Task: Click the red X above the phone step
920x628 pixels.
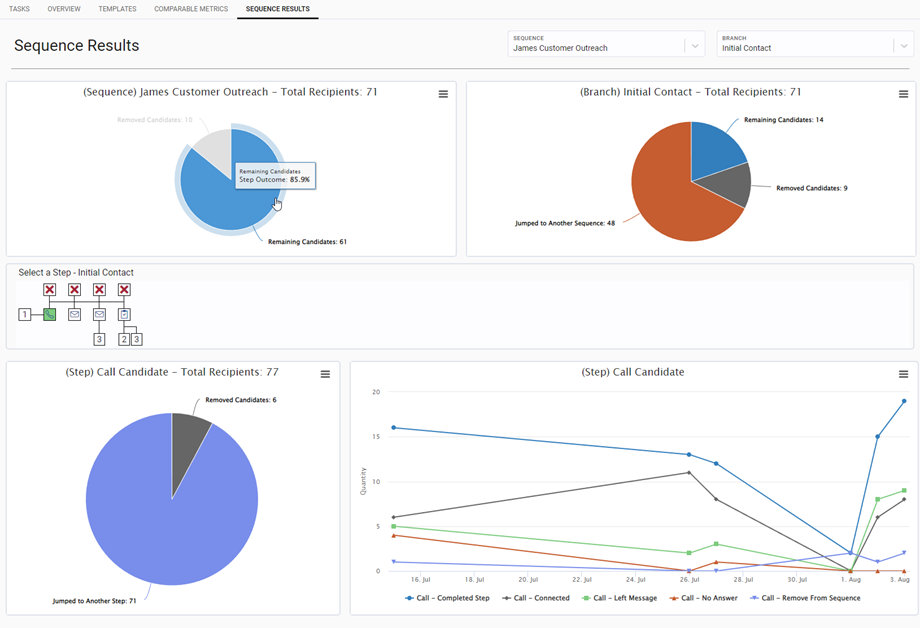Action: pos(50,289)
